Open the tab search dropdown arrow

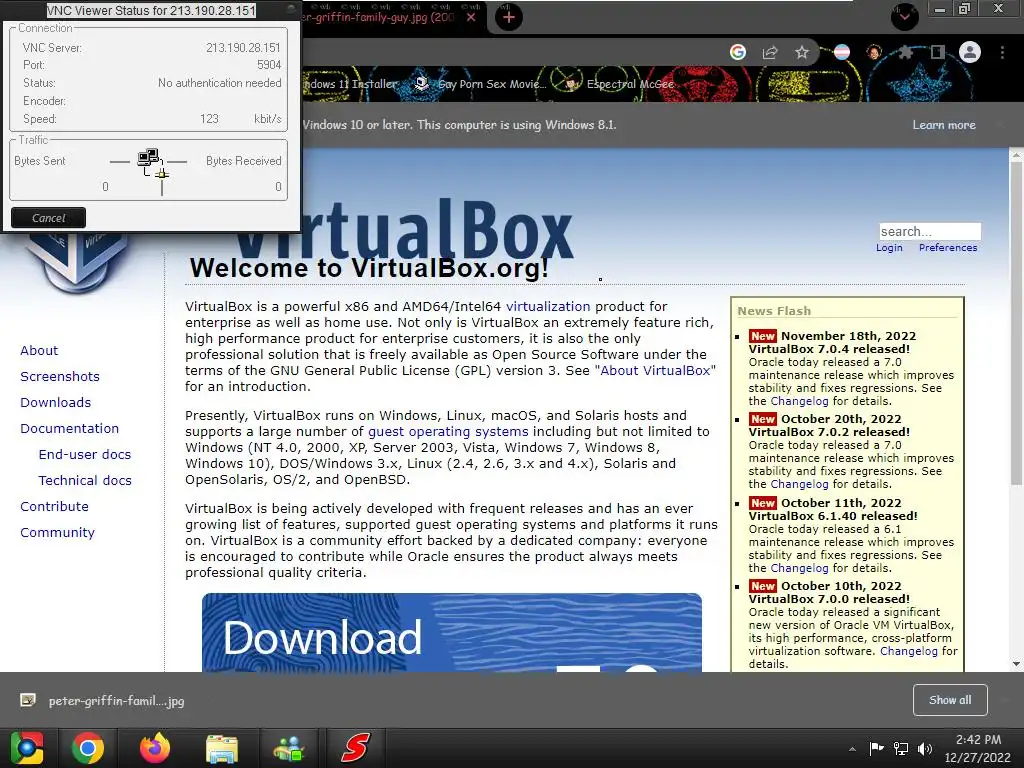904,16
